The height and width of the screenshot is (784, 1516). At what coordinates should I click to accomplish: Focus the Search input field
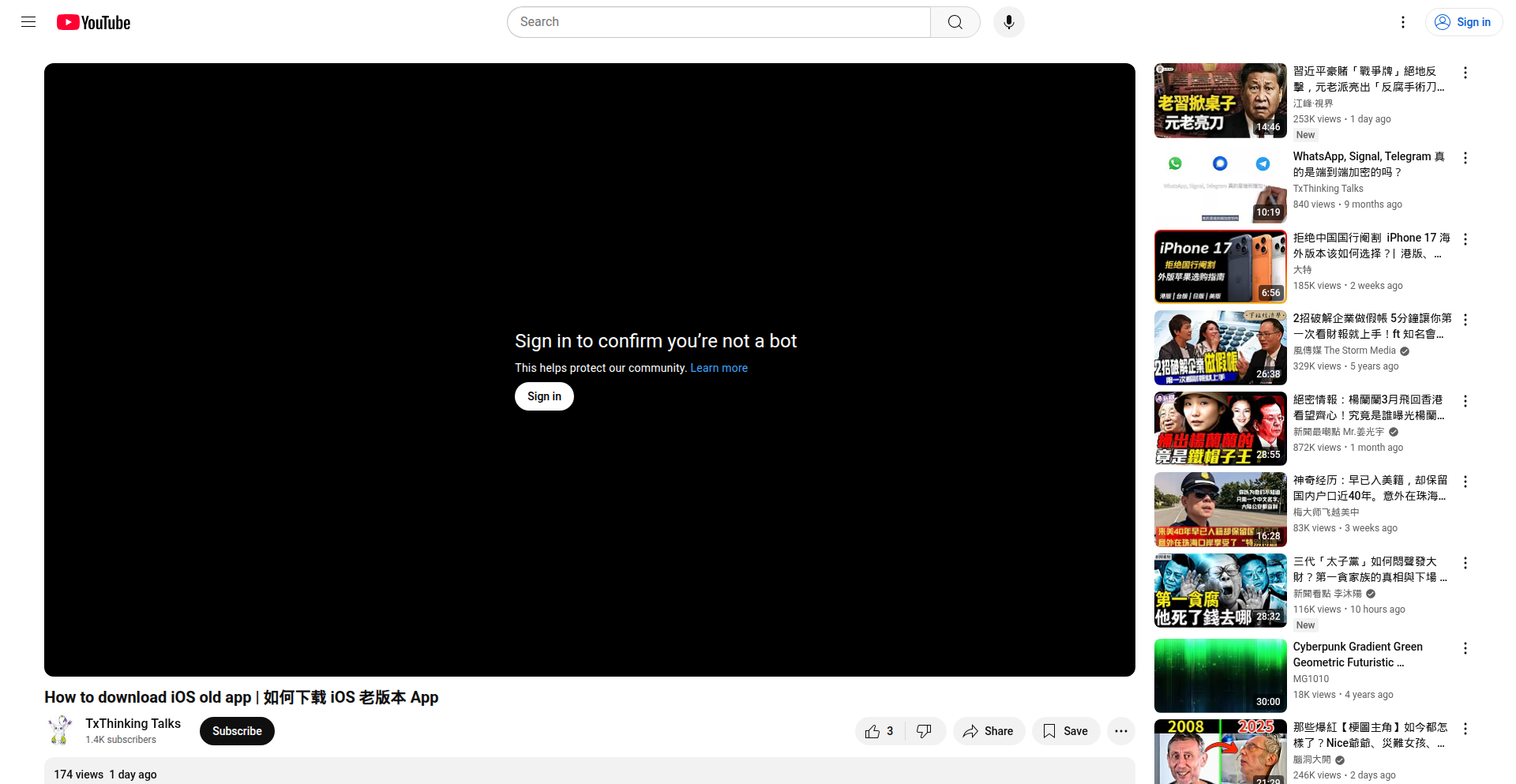click(719, 22)
